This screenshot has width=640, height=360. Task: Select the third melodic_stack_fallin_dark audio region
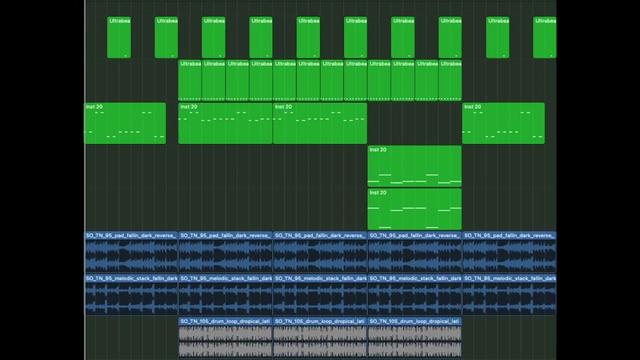coord(320,295)
